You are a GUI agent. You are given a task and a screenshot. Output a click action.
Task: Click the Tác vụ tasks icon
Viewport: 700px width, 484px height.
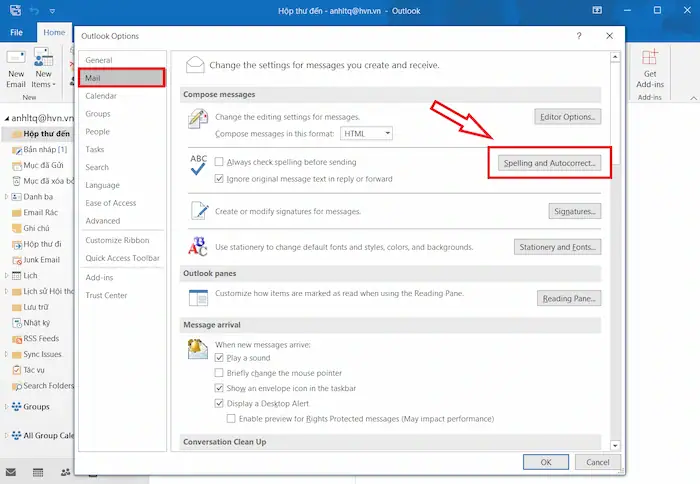[17, 371]
